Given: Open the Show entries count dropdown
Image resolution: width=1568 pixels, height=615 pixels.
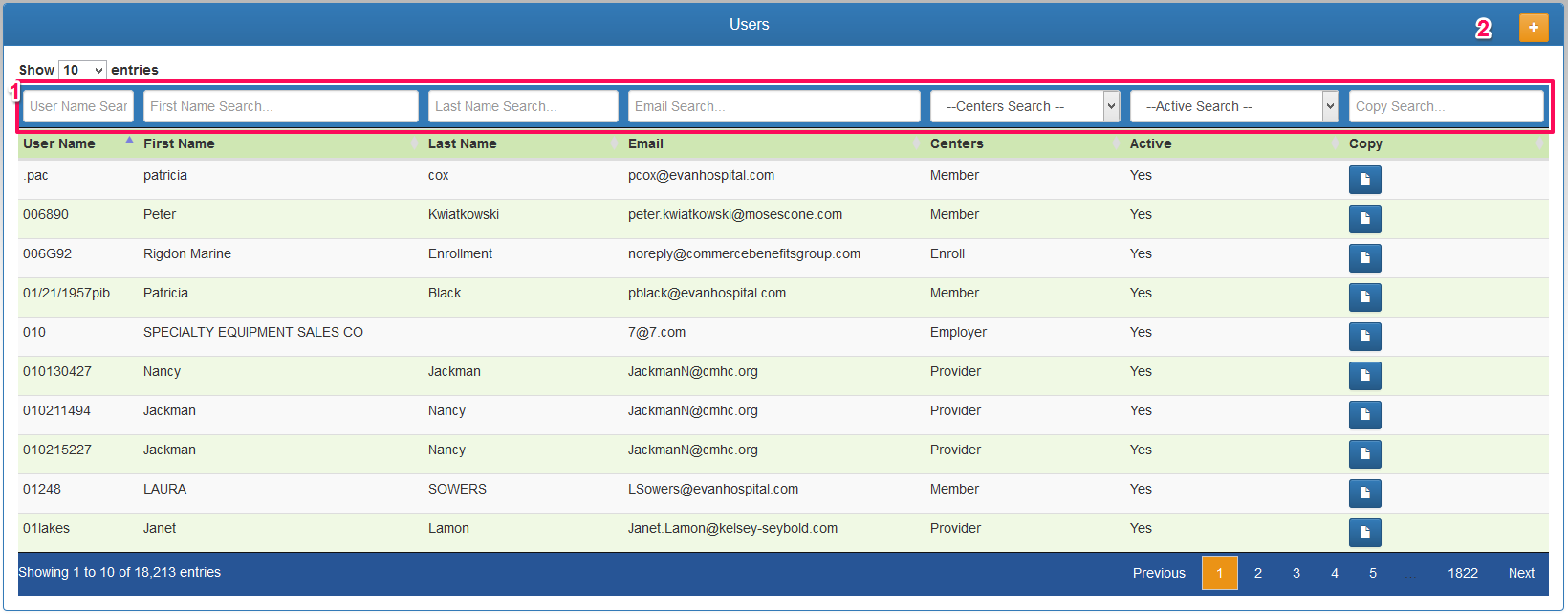Looking at the screenshot, I should coord(82,70).
